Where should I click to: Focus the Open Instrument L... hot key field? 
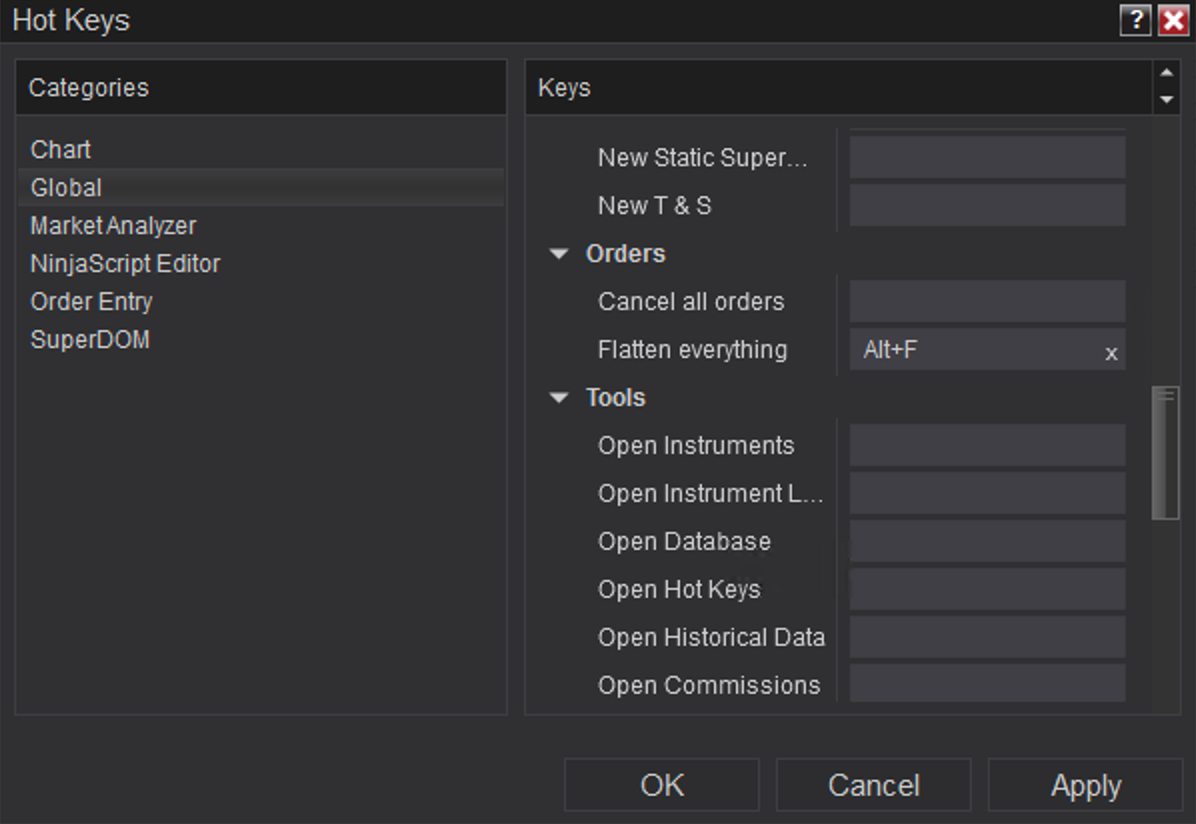pyautogui.click(x=987, y=494)
